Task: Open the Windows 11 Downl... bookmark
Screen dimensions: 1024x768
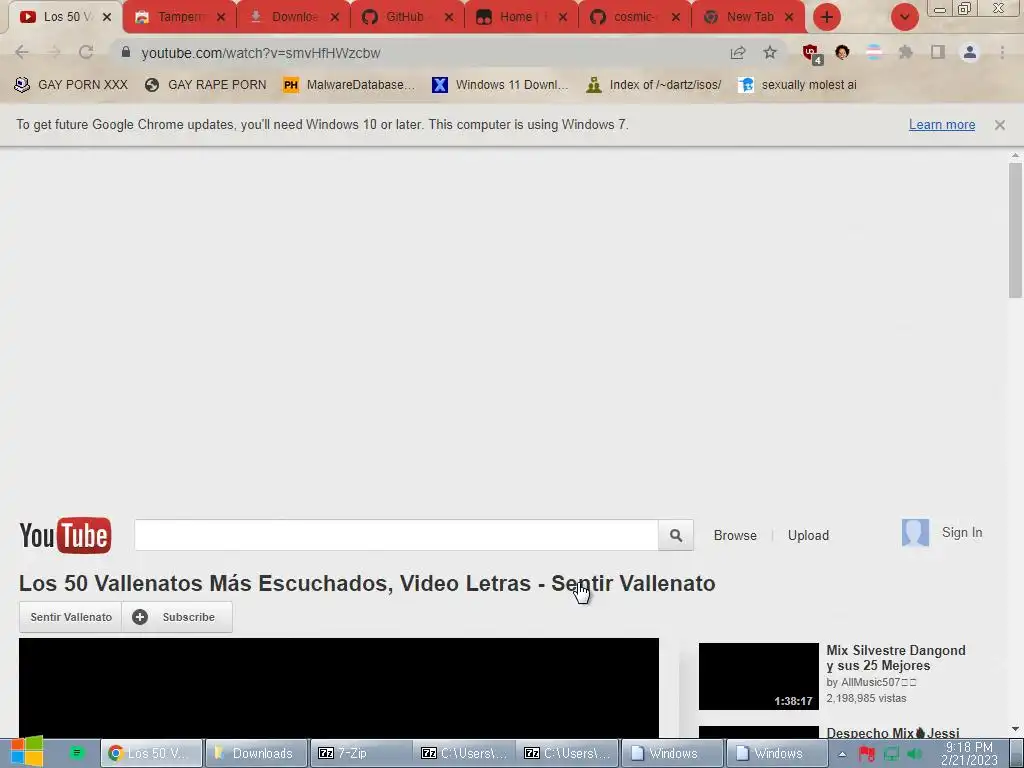Action: click(500, 85)
